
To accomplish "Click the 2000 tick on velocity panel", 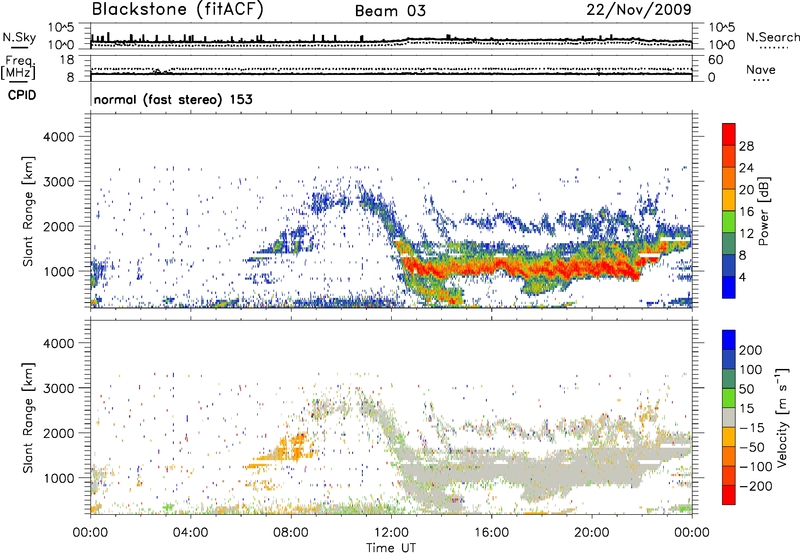I will [59, 433].
